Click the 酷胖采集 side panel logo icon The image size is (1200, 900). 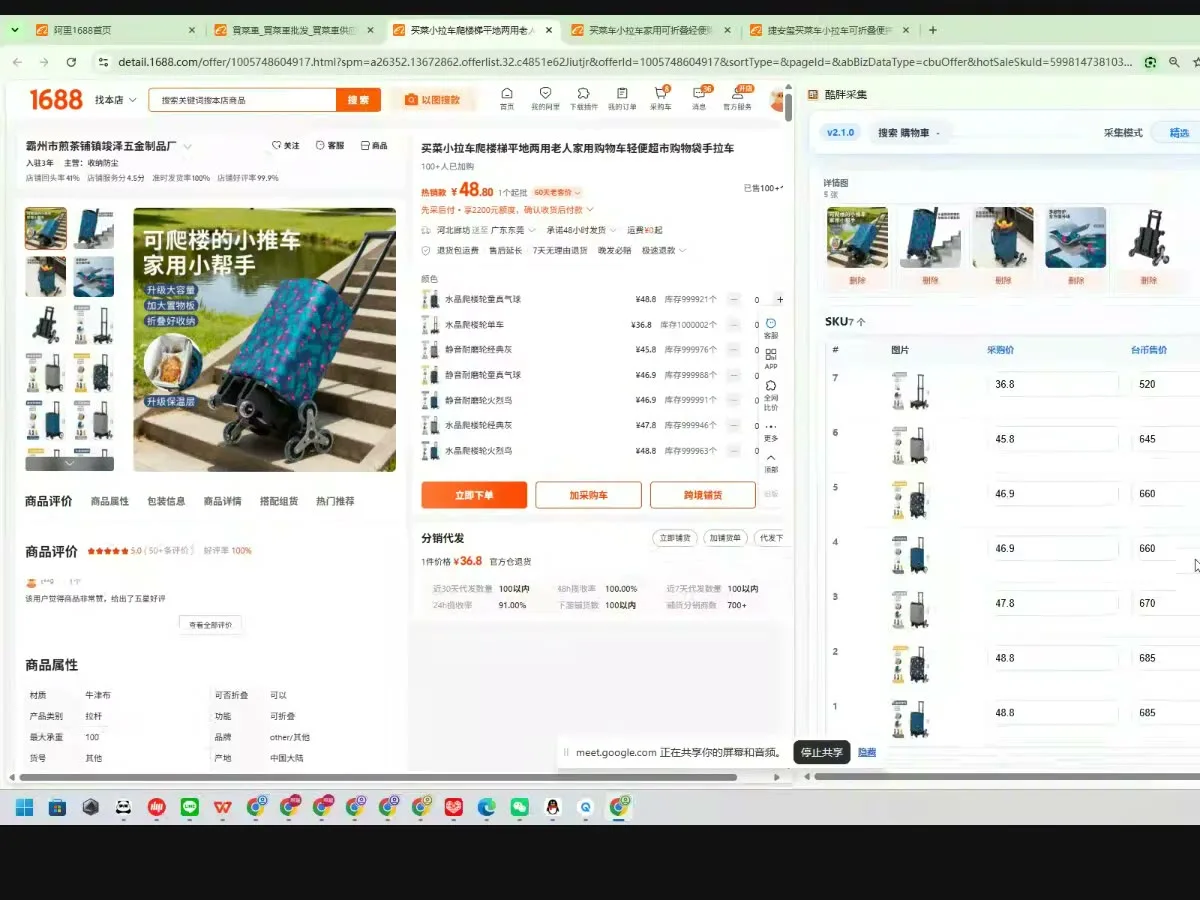(814, 95)
